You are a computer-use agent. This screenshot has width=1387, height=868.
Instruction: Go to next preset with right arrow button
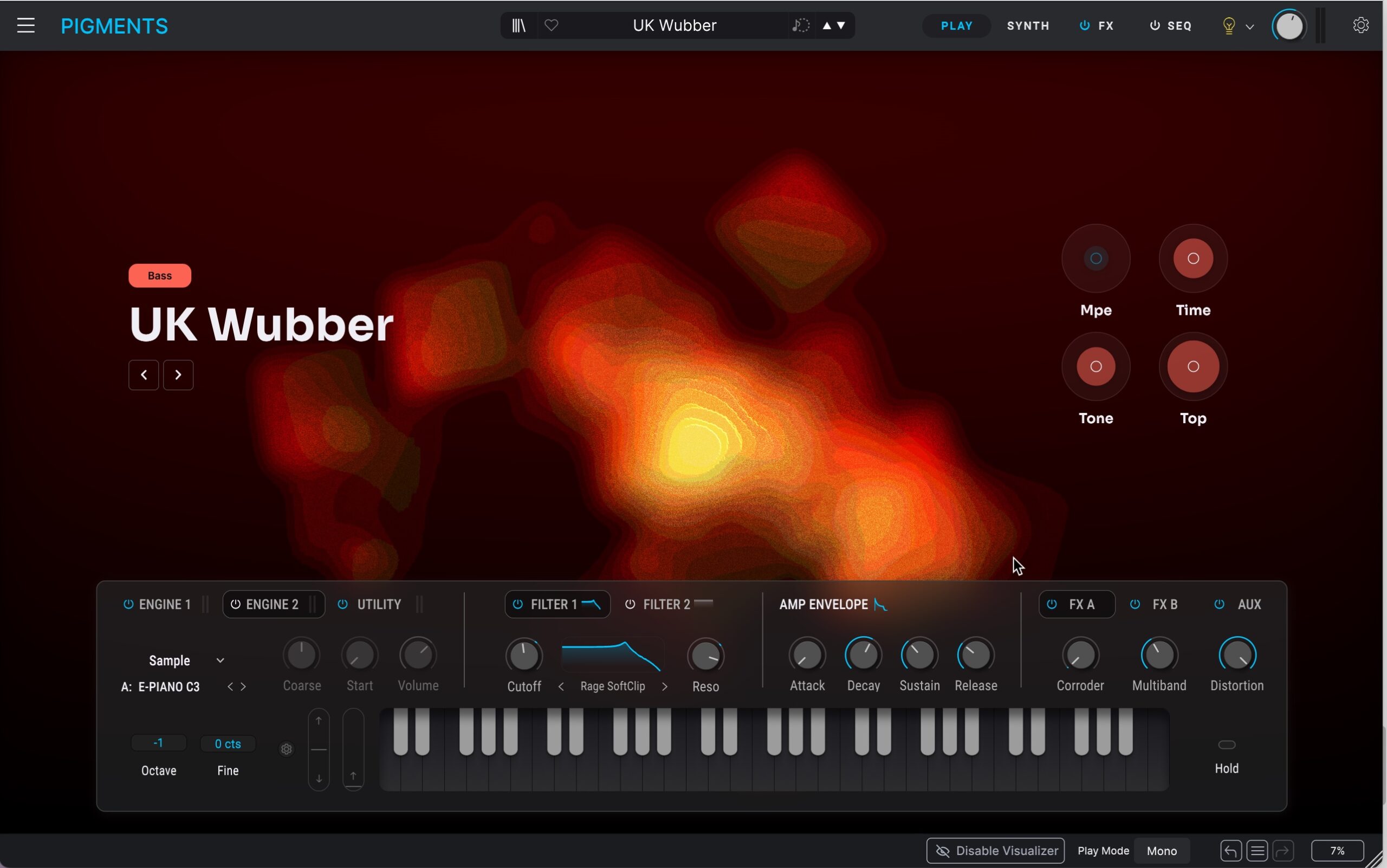click(178, 375)
